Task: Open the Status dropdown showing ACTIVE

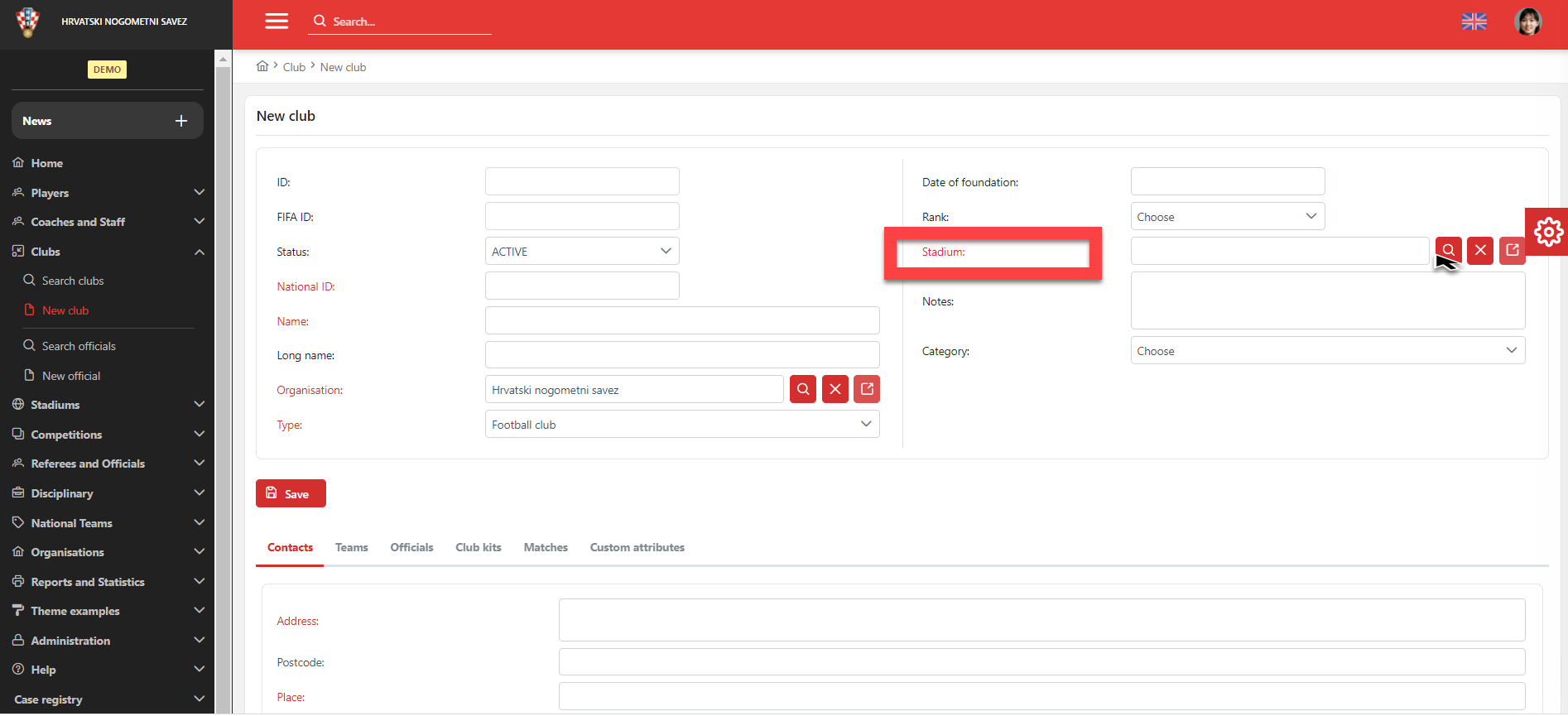Action: pos(582,252)
